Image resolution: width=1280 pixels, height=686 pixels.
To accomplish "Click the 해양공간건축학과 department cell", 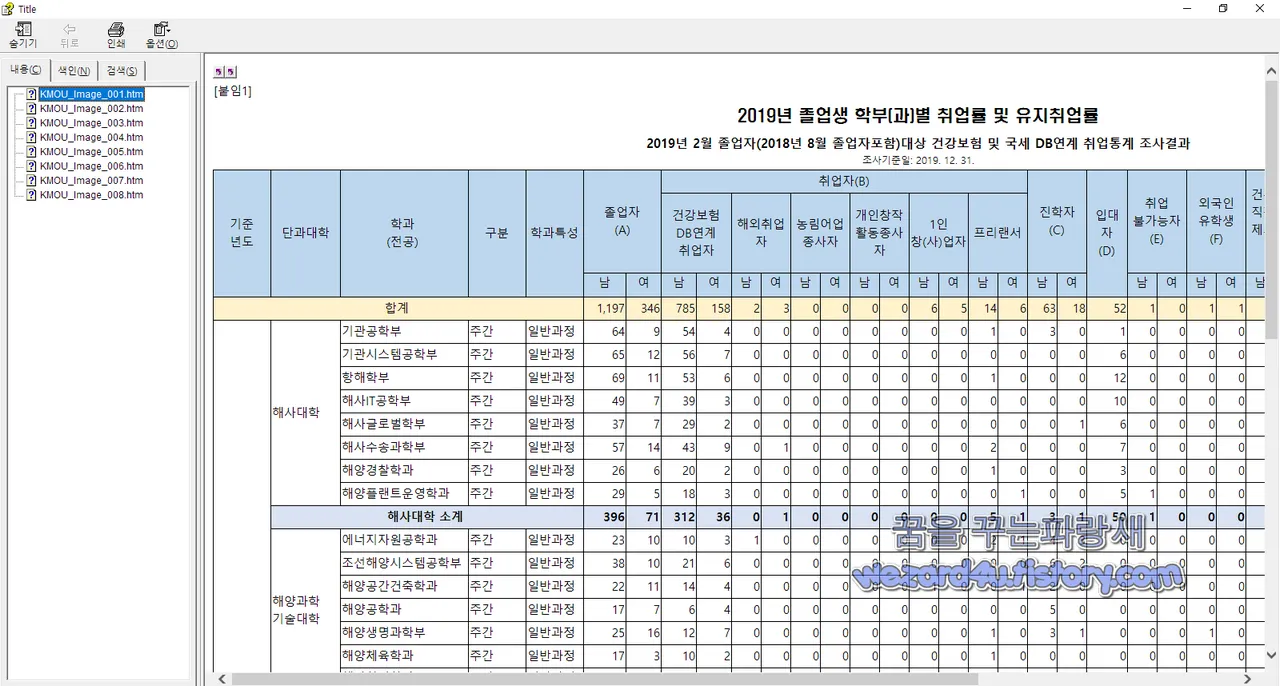I will click(404, 585).
